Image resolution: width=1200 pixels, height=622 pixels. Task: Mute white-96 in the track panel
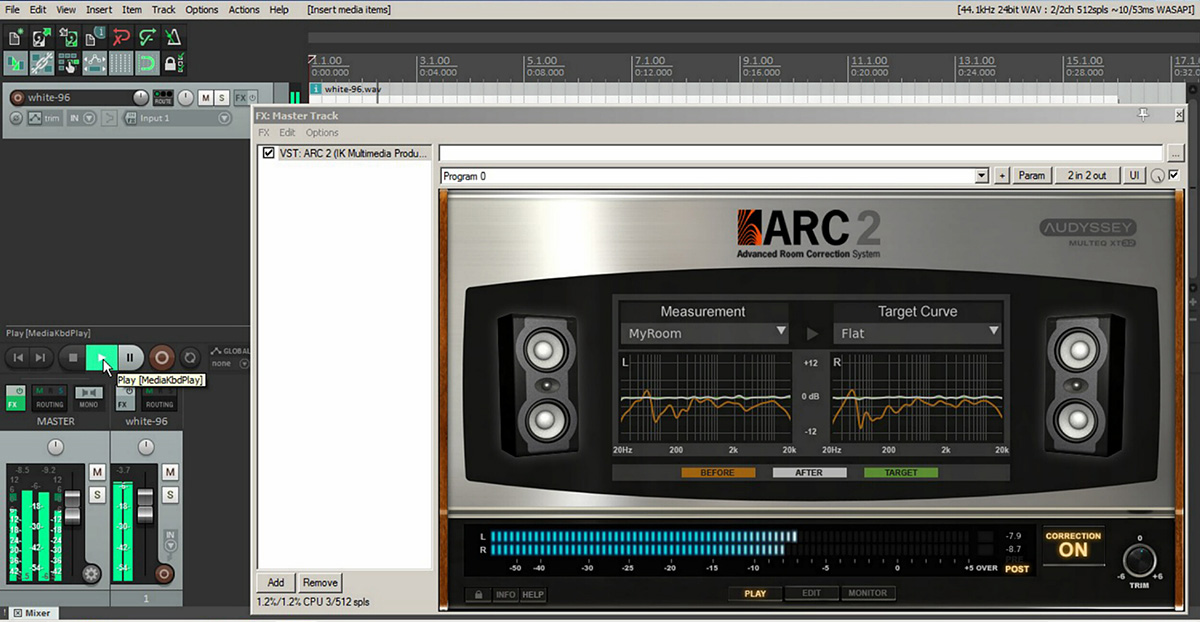click(205, 98)
